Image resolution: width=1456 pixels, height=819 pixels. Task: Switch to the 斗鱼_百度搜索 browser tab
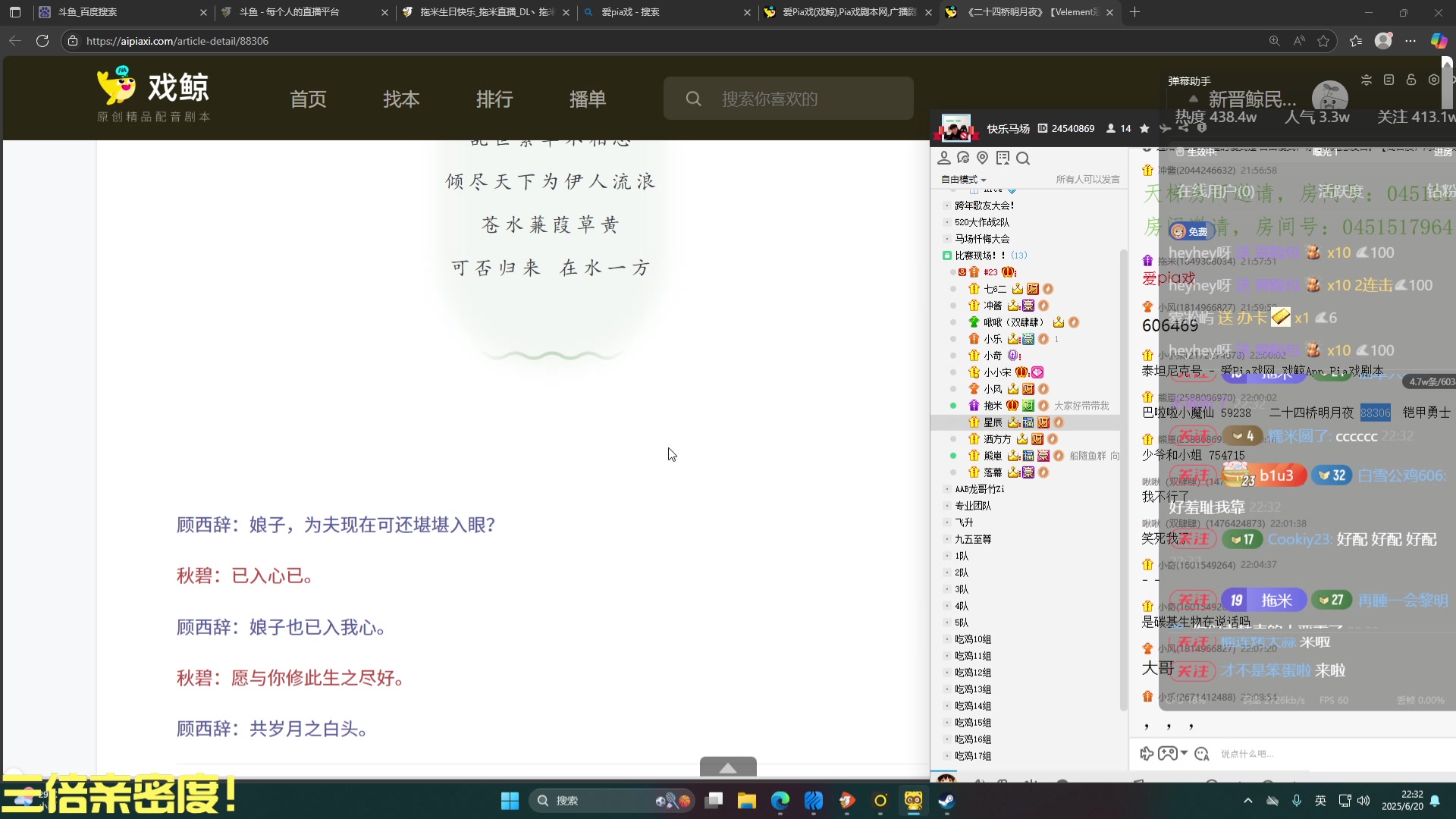121,12
